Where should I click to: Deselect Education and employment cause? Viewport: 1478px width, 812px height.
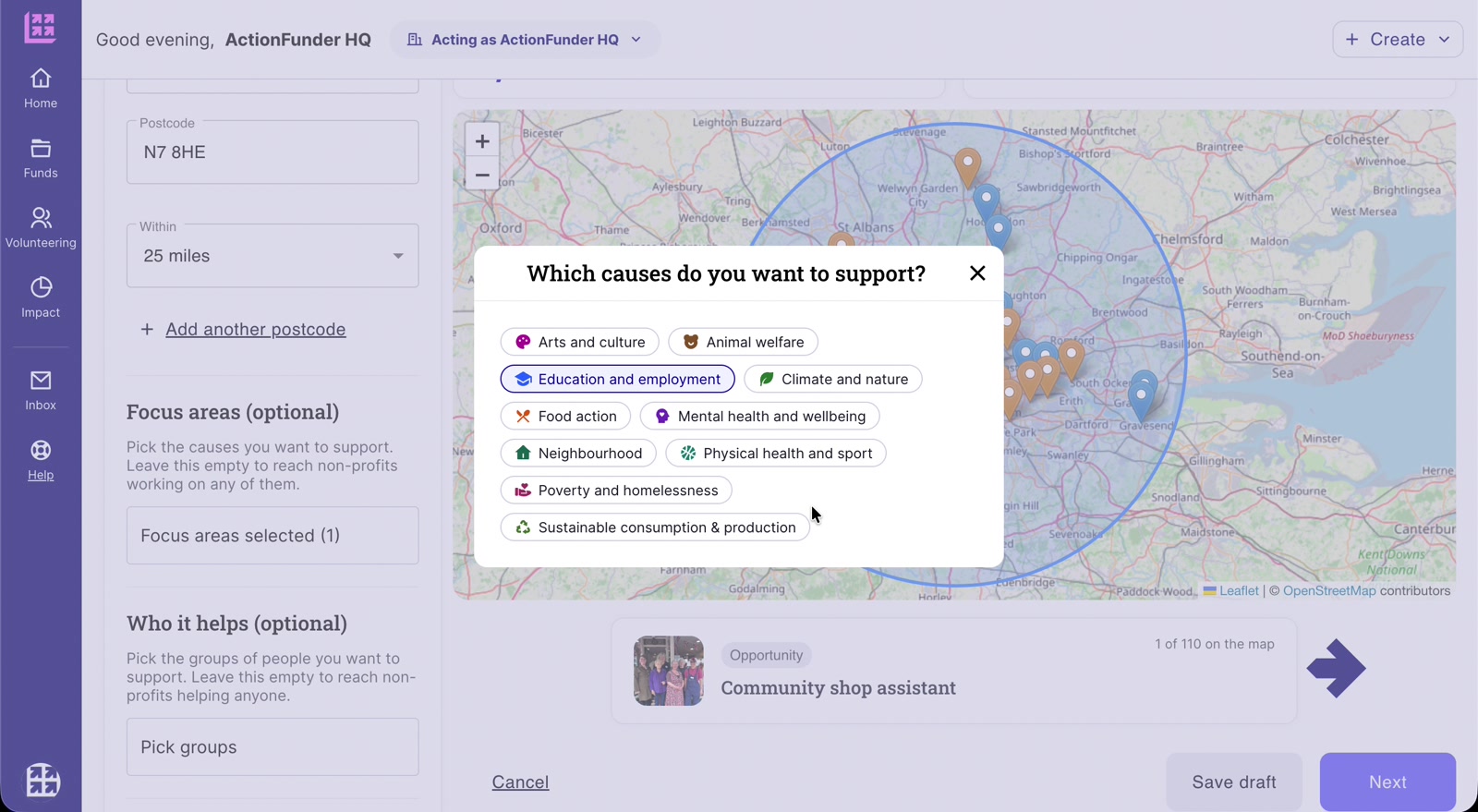[617, 379]
